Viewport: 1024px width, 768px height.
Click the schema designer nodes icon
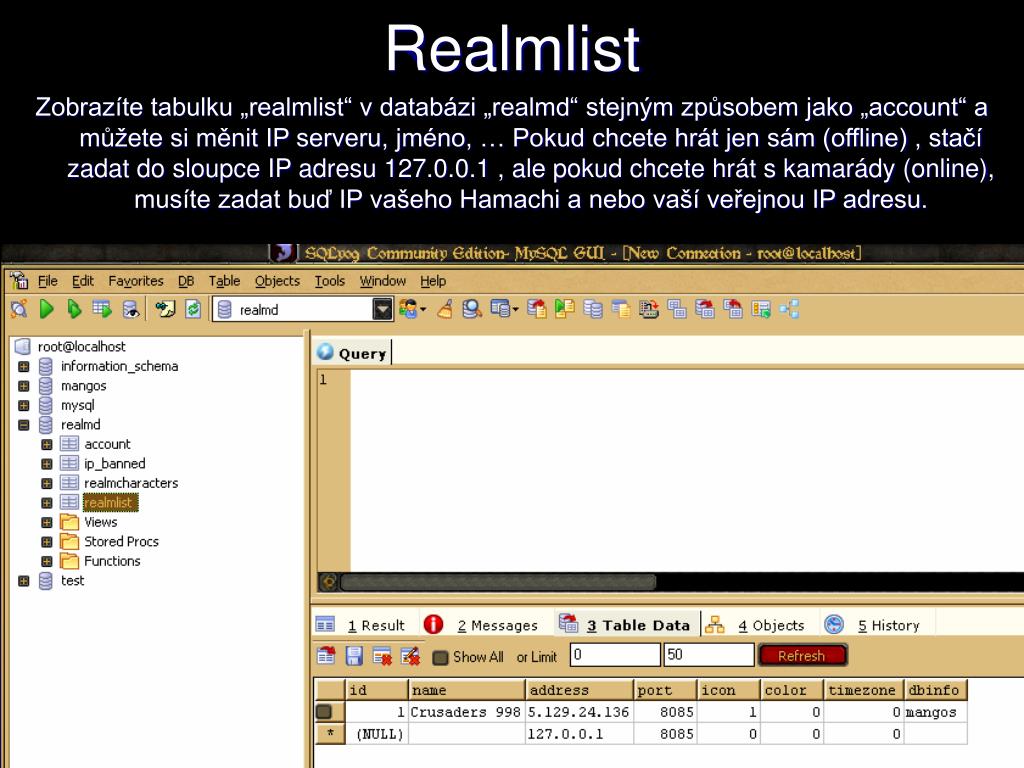pos(789,309)
